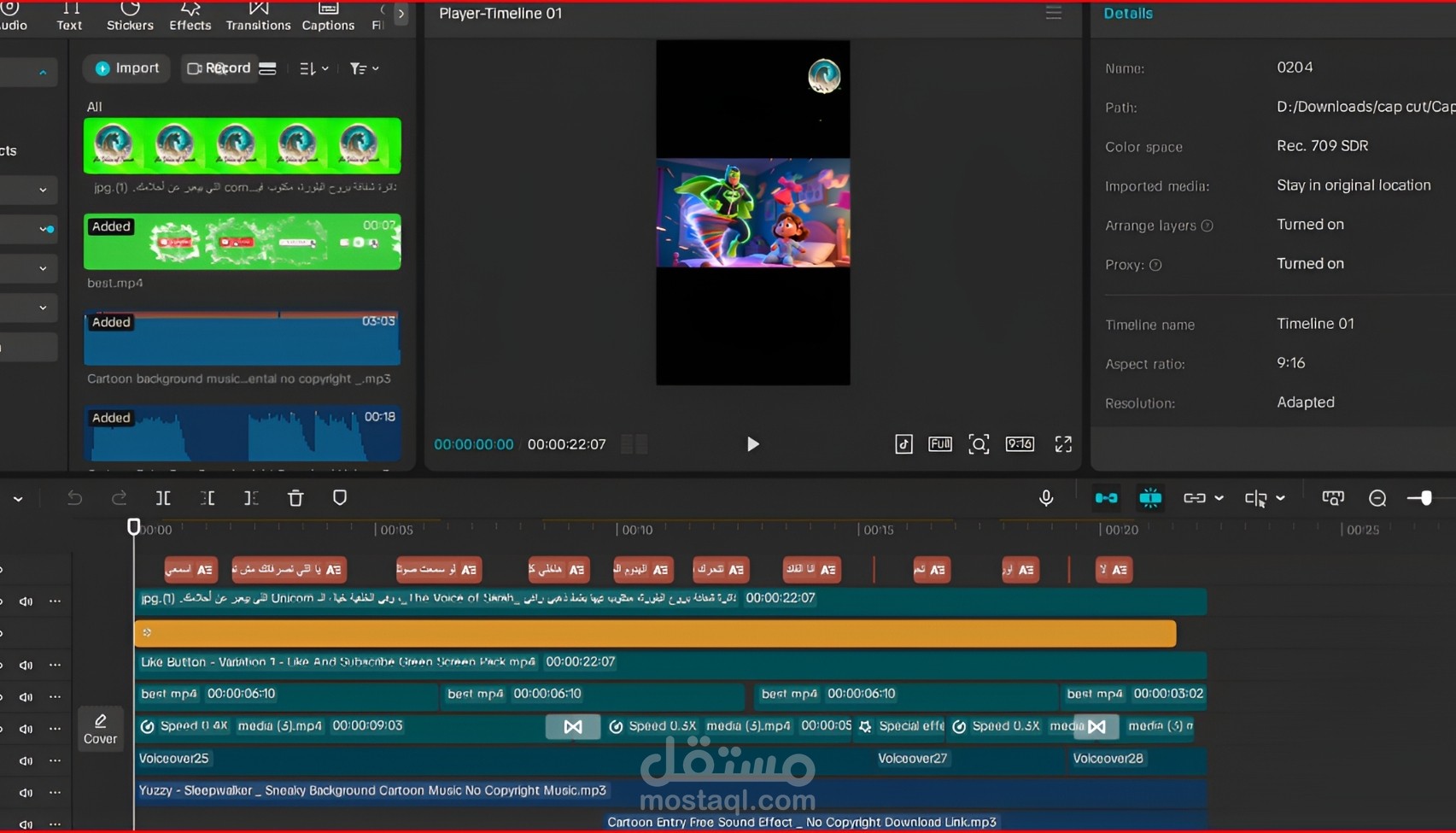The width and height of the screenshot is (1456, 833).
Task: Open options for the Voiceover25 track
Action: (56, 761)
